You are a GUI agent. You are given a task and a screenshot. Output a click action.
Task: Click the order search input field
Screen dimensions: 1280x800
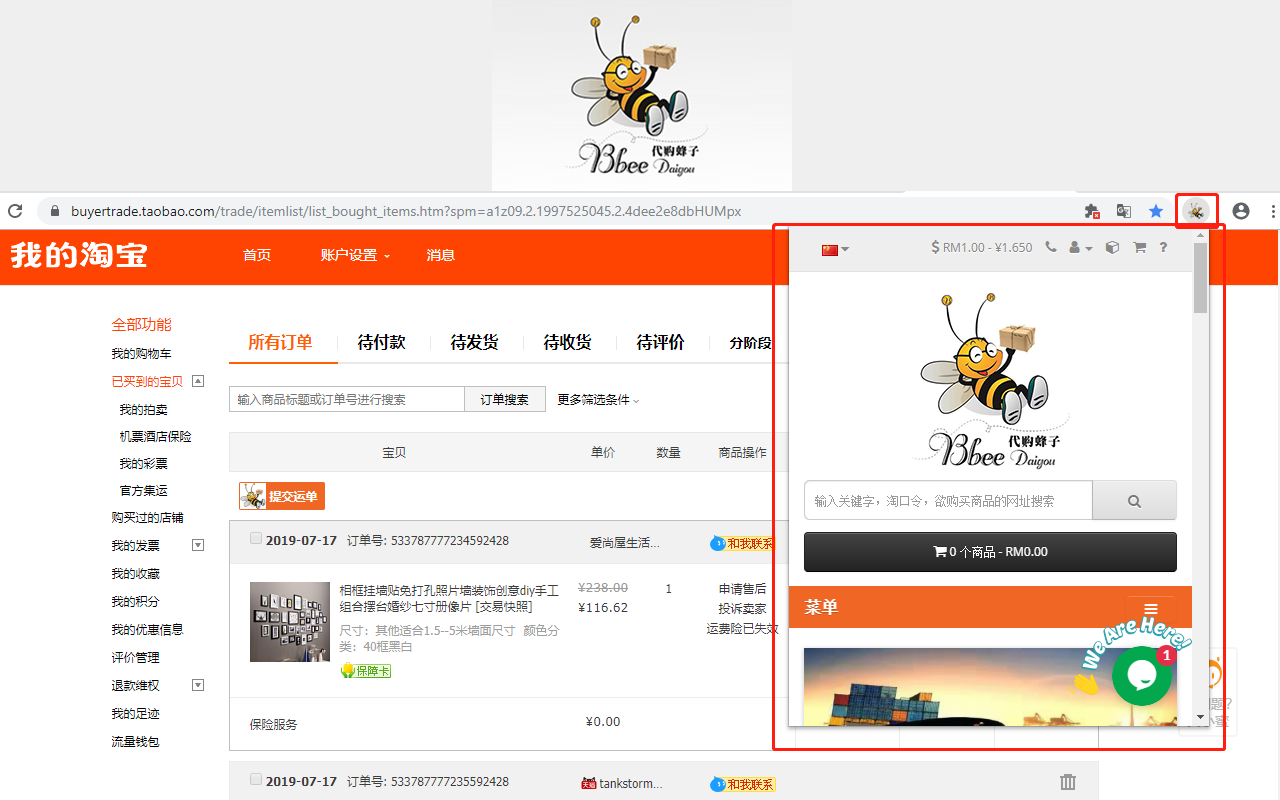[347, 399]
